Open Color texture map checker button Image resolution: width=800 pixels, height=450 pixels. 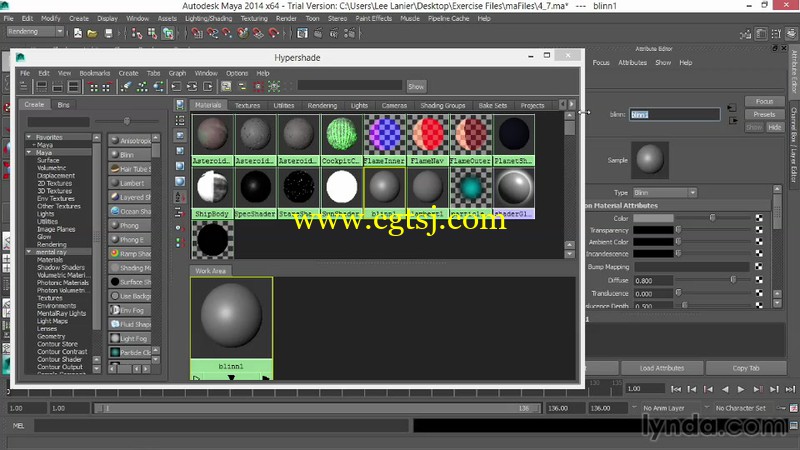759,218
